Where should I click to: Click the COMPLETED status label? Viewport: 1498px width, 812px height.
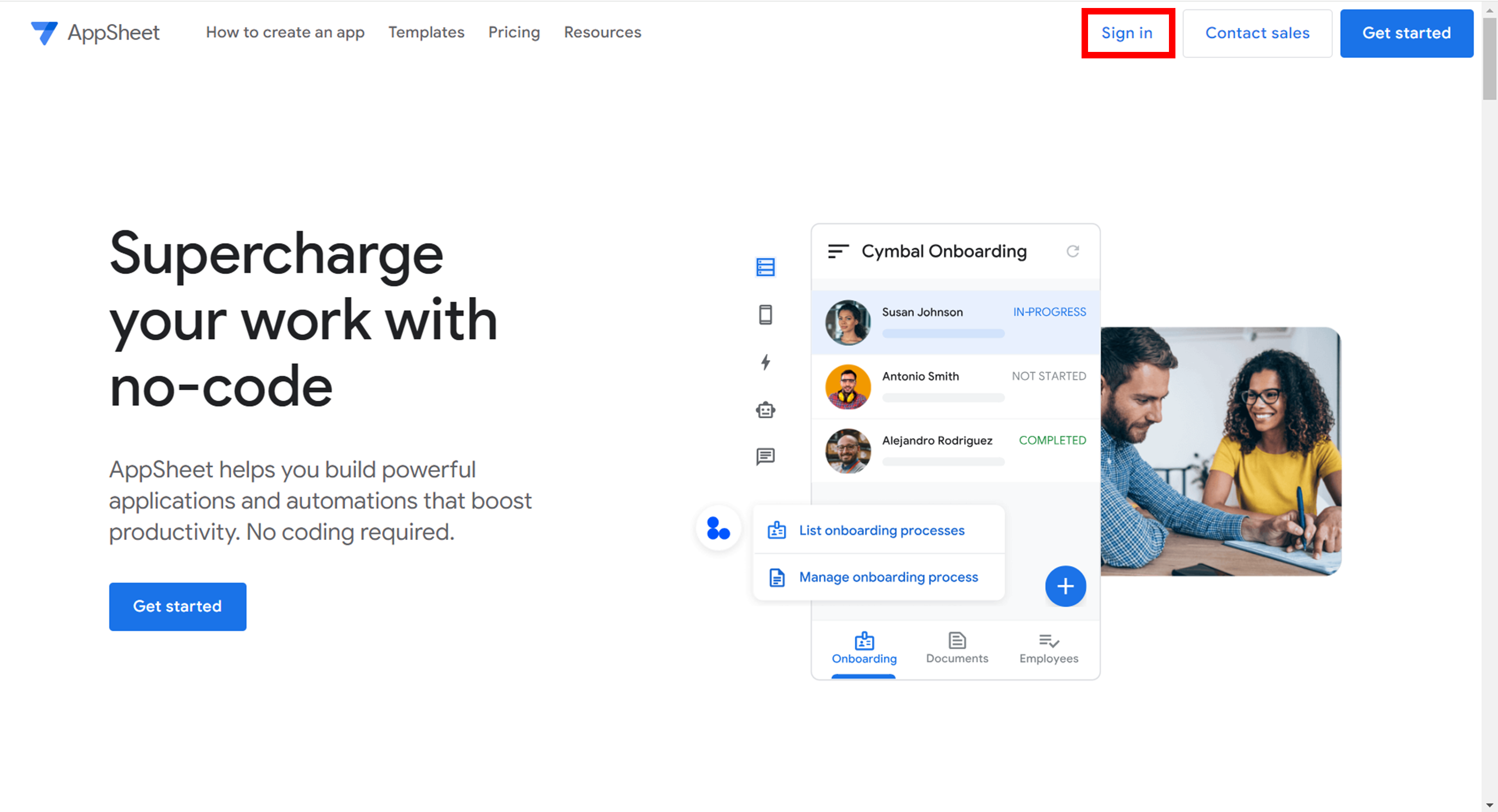[x=1052, y=440]
